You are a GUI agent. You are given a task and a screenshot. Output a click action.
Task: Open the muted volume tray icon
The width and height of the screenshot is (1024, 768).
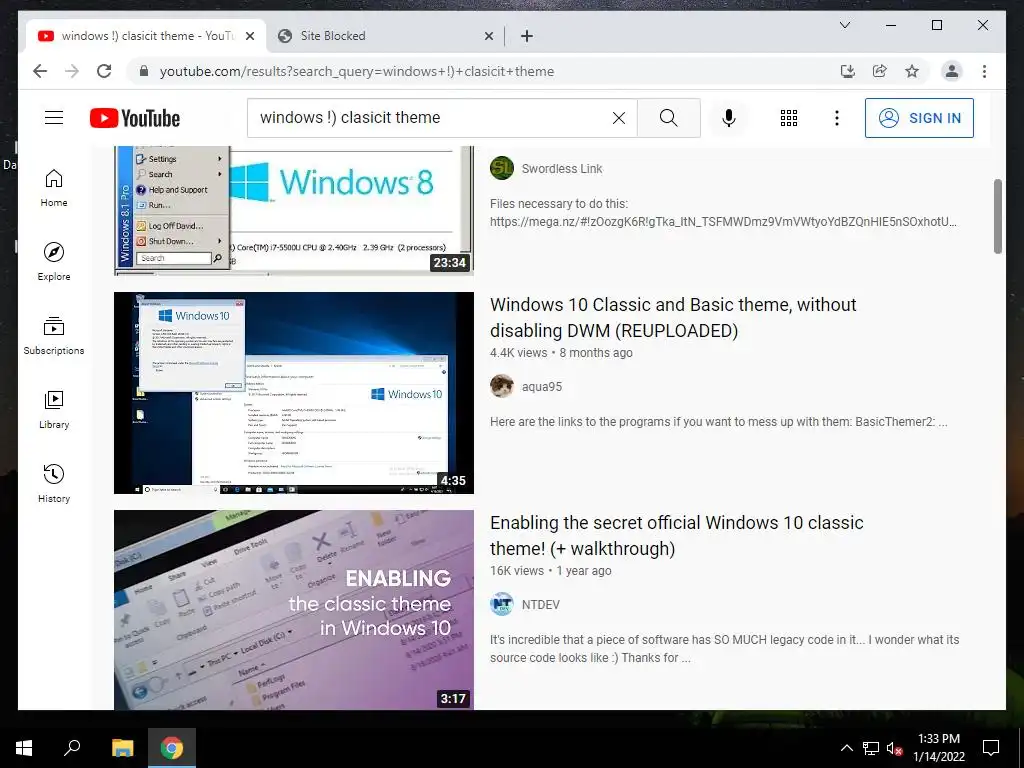894,748
